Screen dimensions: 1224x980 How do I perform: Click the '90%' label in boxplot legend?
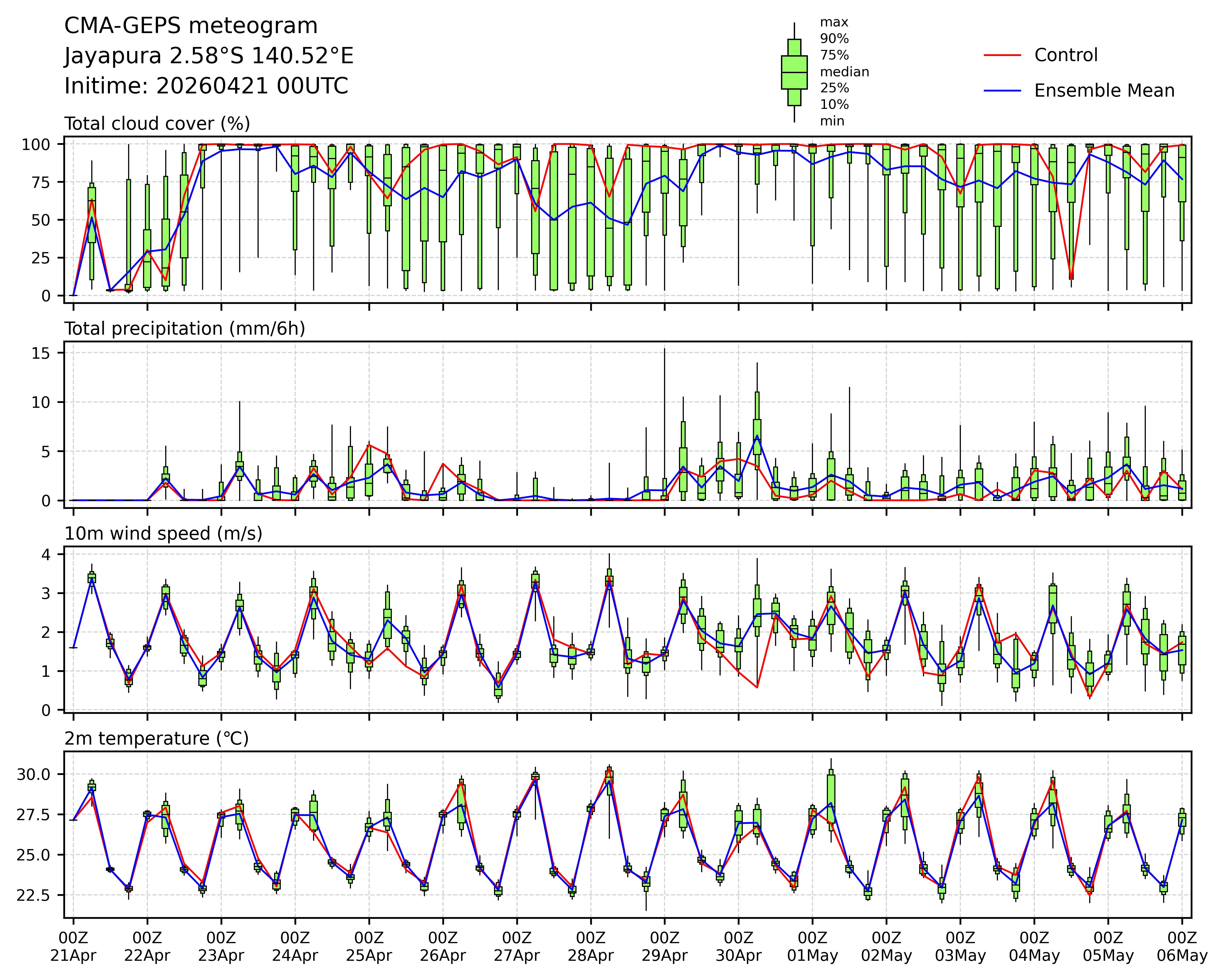click(834, 39)
